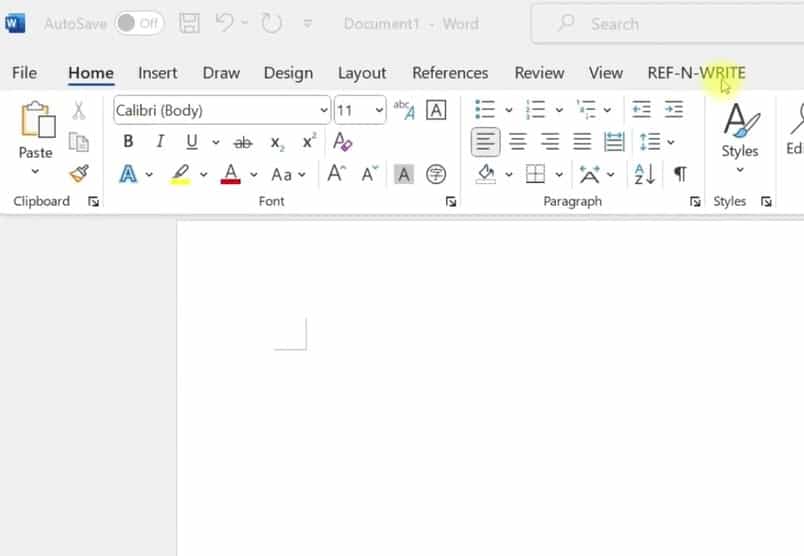Click the Sort A to Z icon

[645, 174]
